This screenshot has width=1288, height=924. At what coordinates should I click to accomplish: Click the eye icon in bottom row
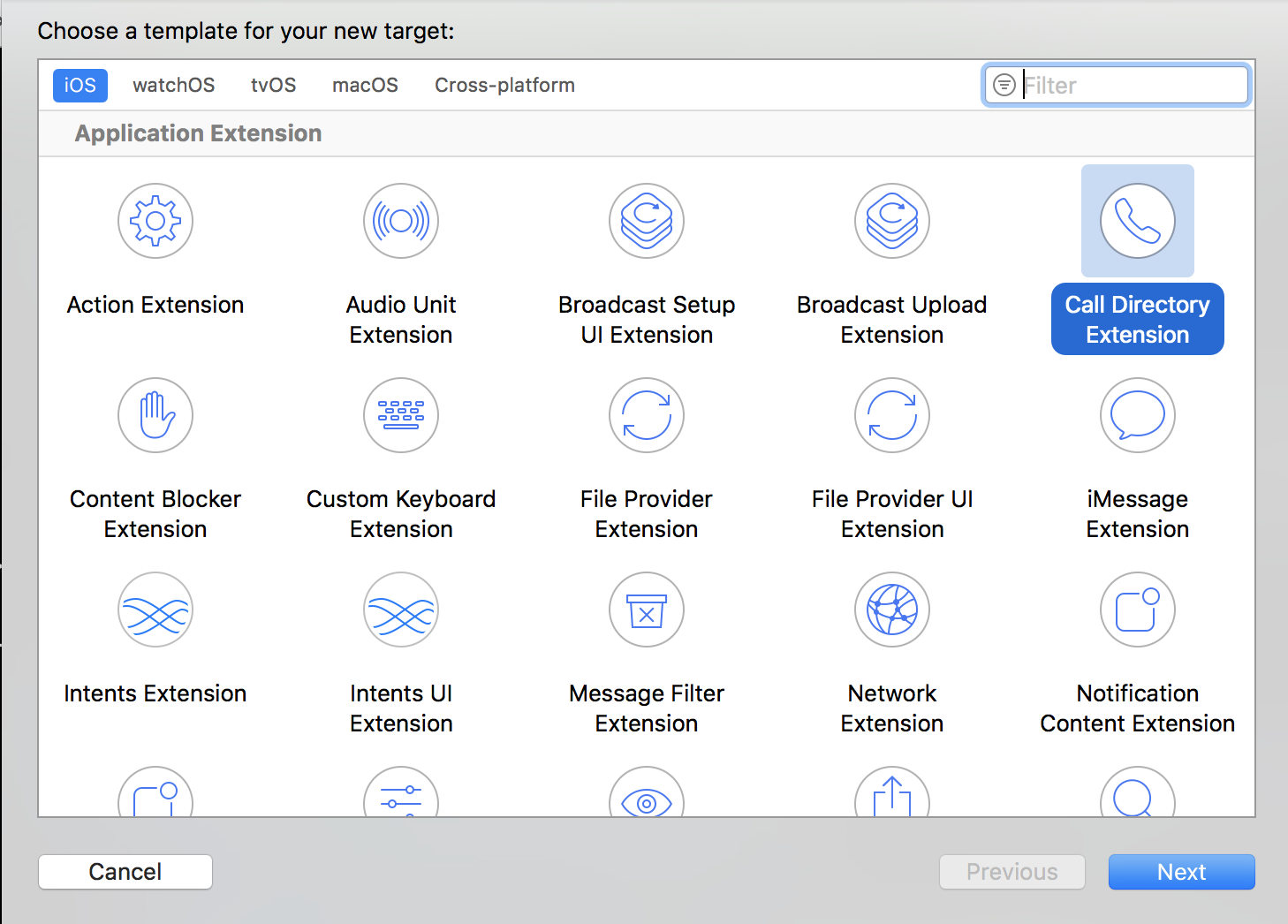tap(647, 792)
